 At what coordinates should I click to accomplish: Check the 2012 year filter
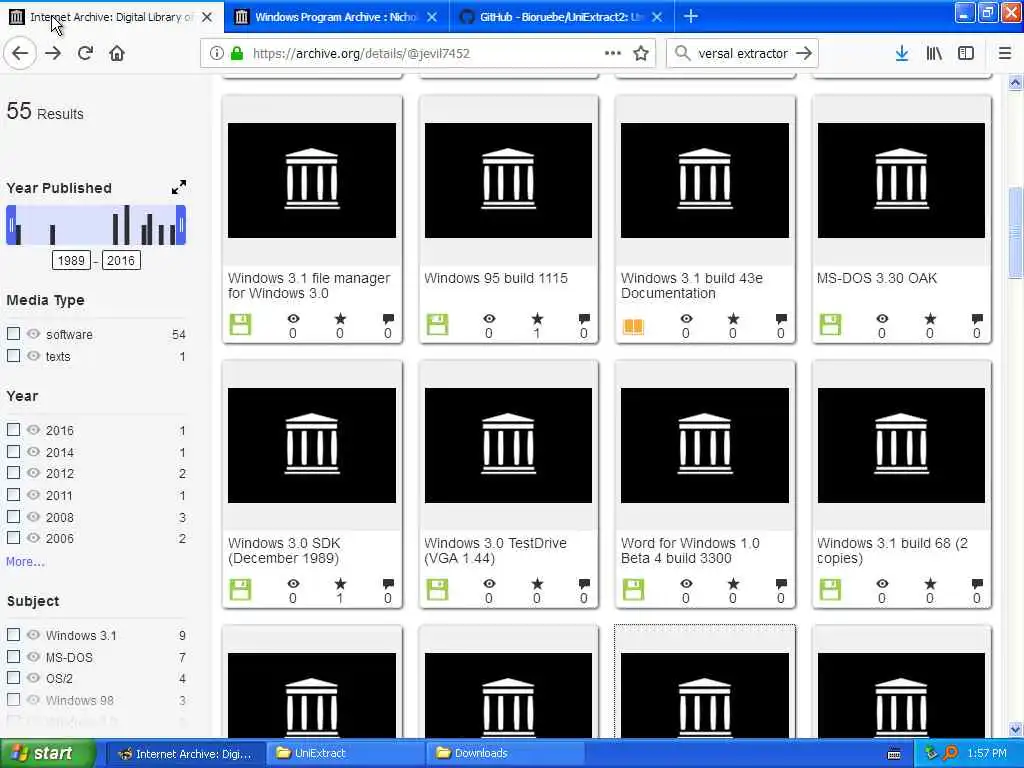13,473
